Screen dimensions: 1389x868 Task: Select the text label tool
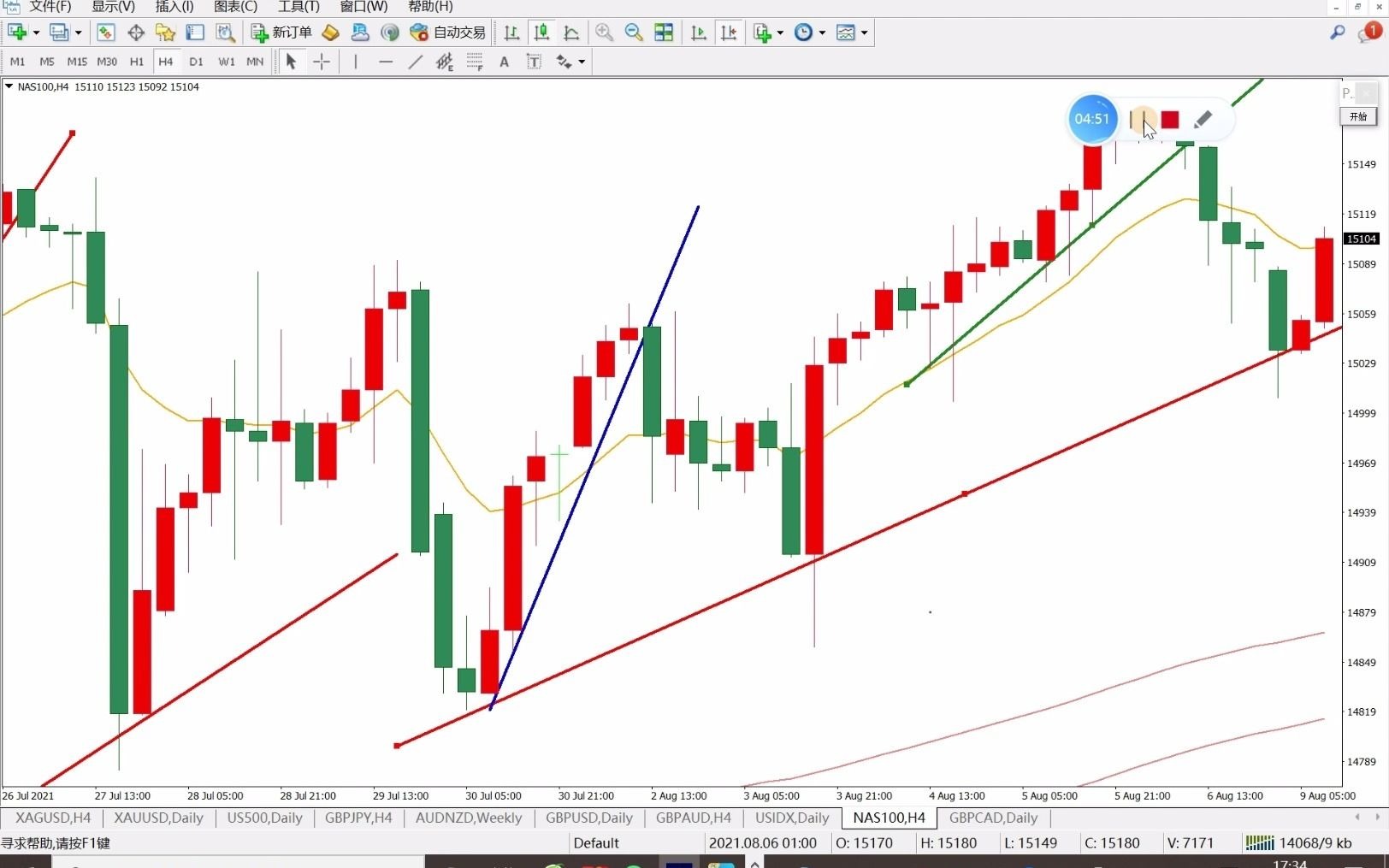tap(534, 62)
